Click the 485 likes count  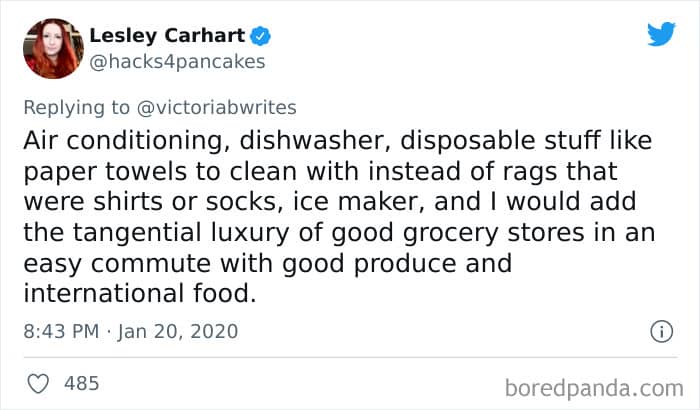pos(80,382)
